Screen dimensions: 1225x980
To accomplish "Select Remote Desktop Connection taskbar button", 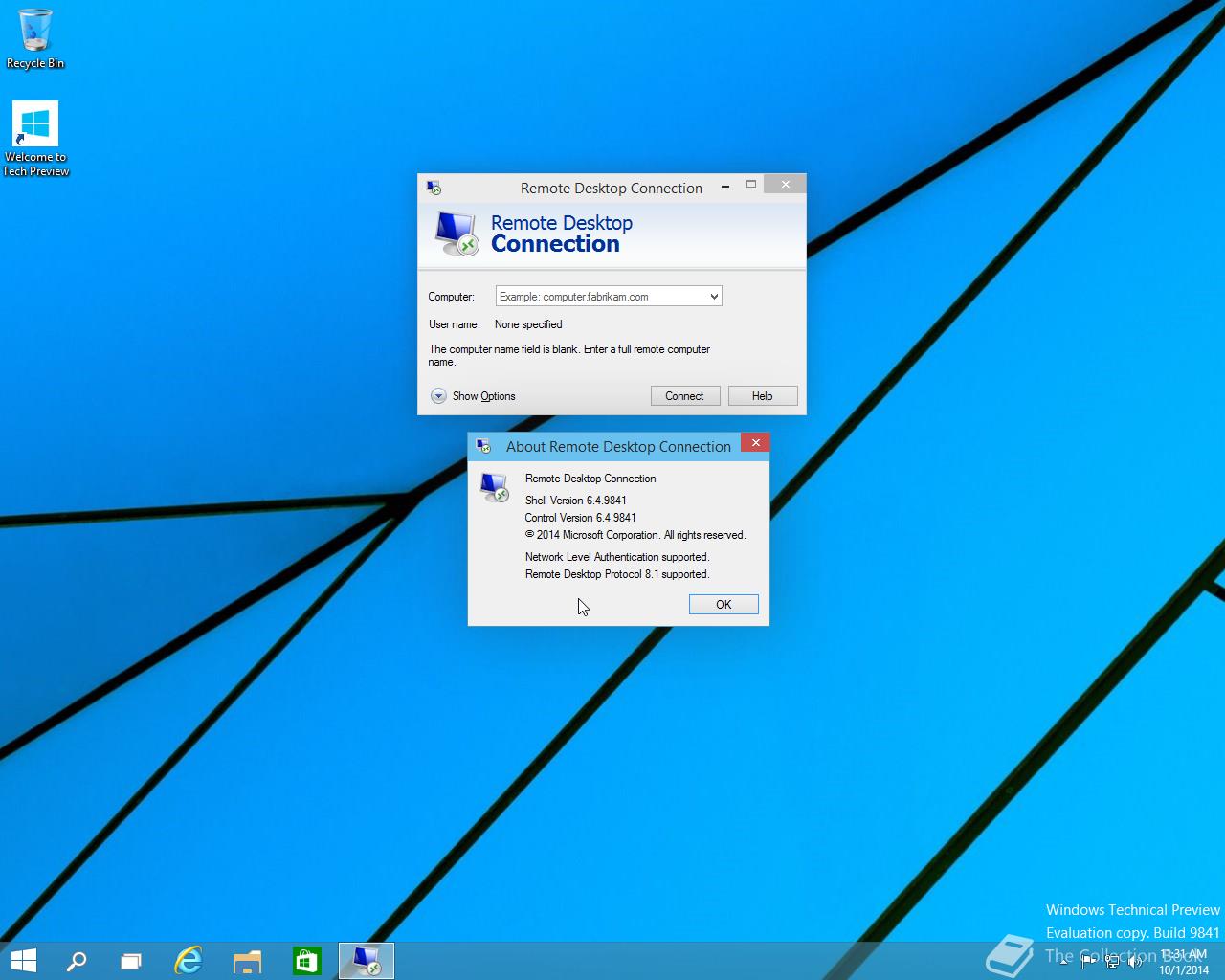I will [x=367, y=961].
